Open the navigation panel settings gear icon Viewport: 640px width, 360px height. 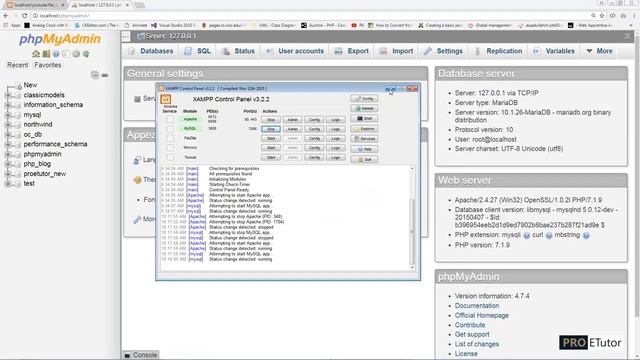[x=76, y=54]
